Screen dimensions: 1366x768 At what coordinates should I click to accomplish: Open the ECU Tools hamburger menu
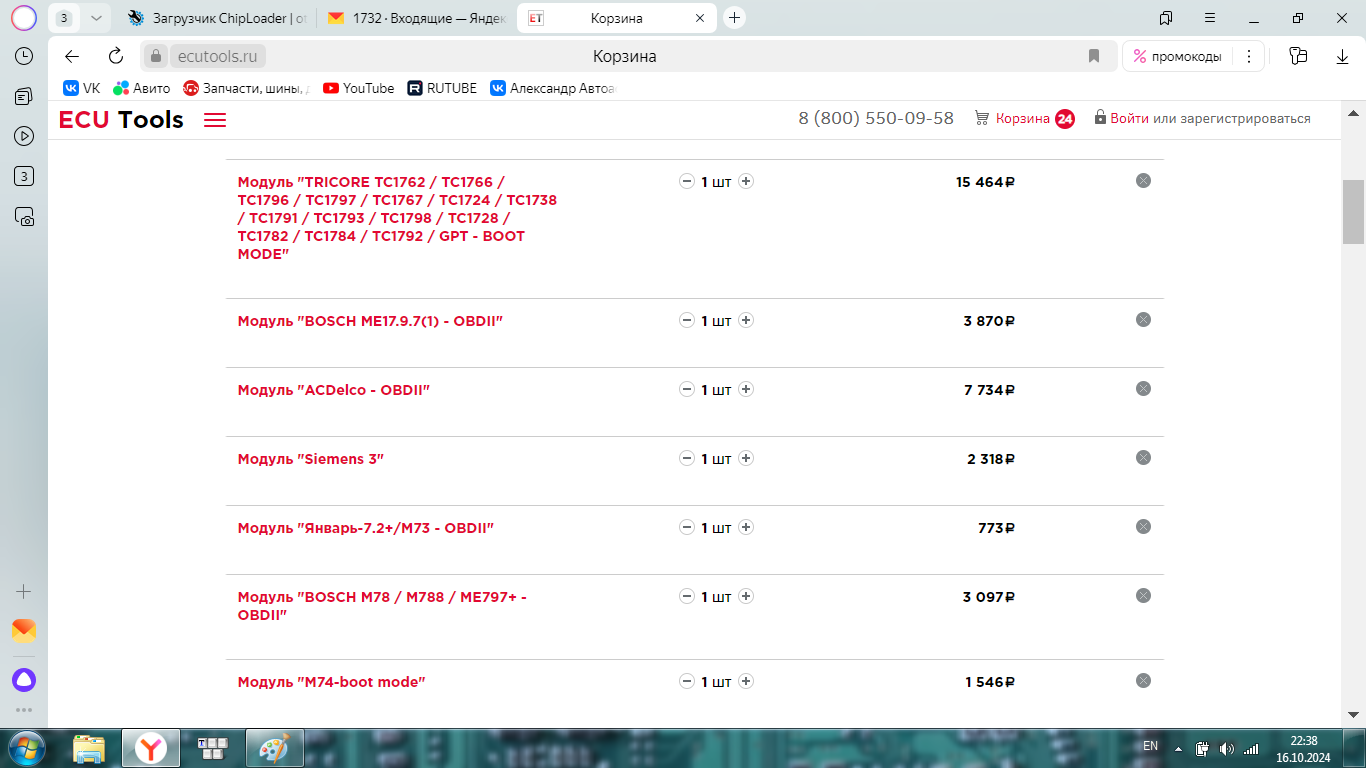point(215,120)
